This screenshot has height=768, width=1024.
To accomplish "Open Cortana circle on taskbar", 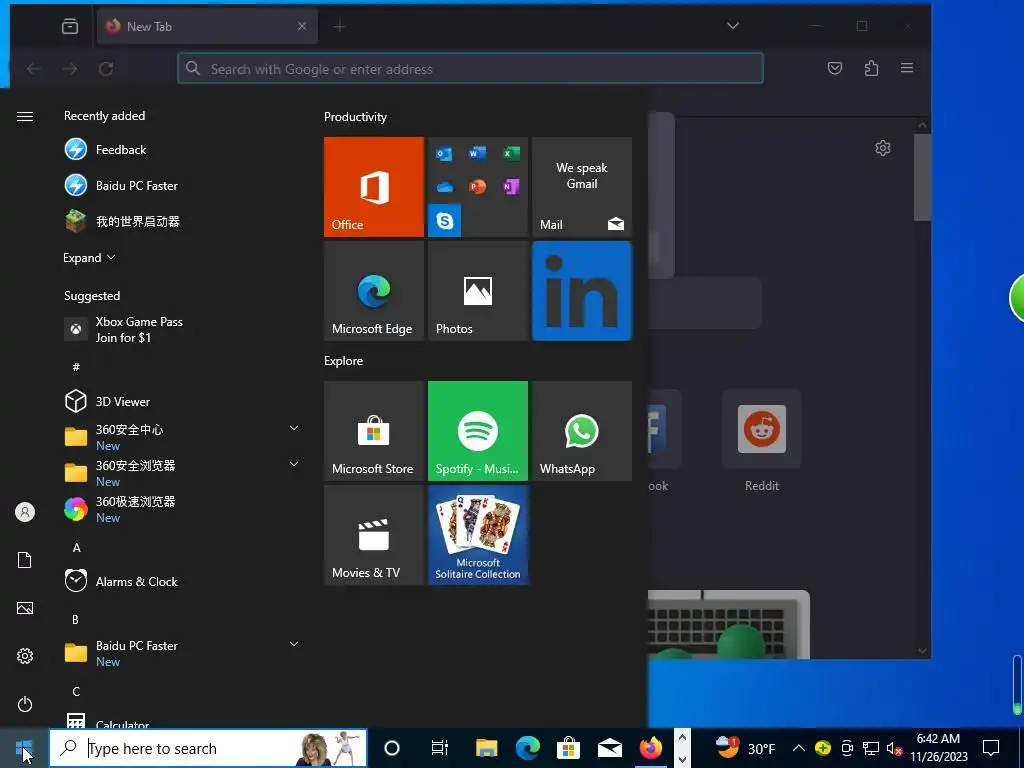I will 392,748.
